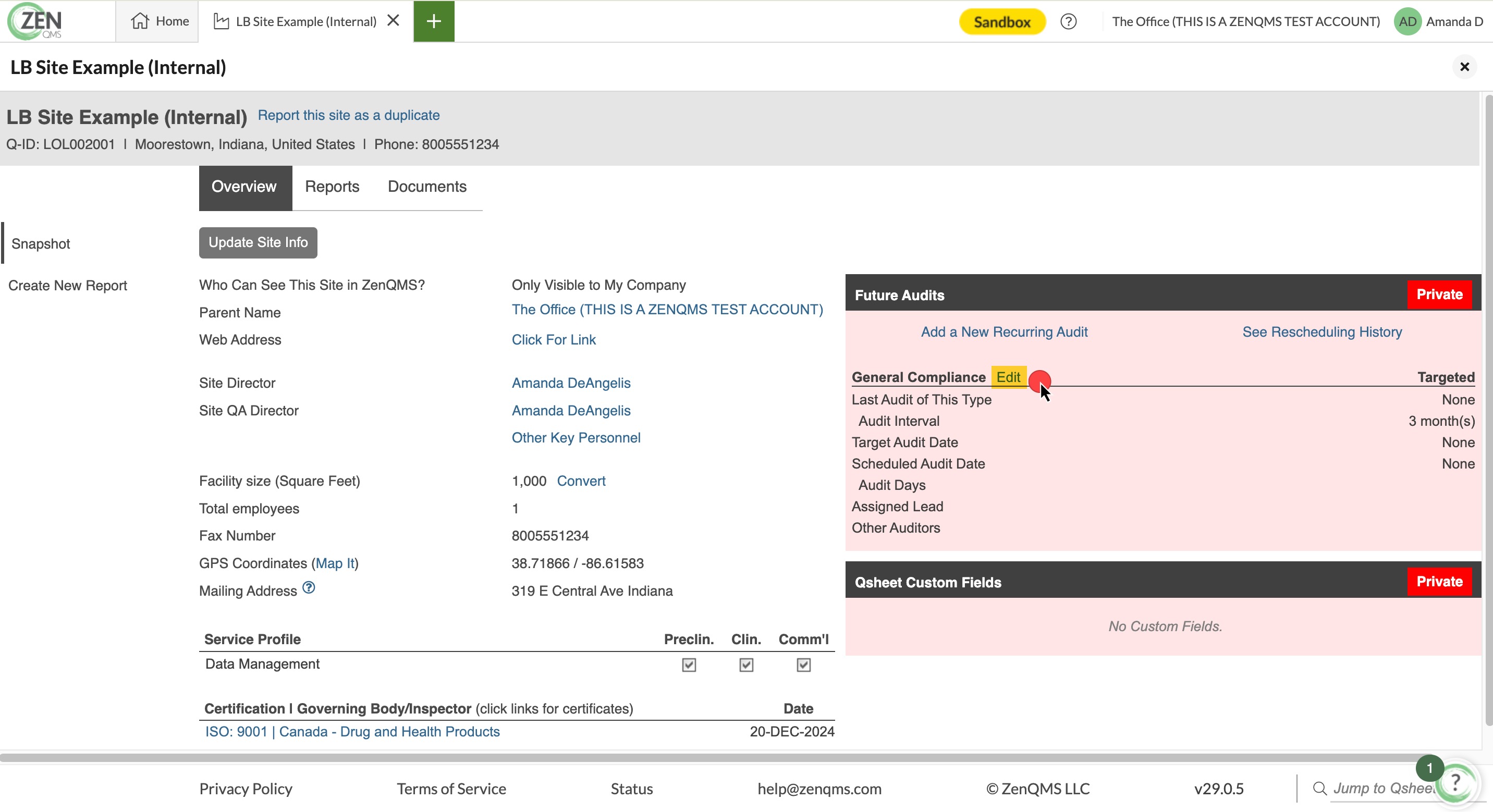This screenshot has height=812, width=1493.
Task: Close the LB Site Example tab
Action: tap(393, 21)
